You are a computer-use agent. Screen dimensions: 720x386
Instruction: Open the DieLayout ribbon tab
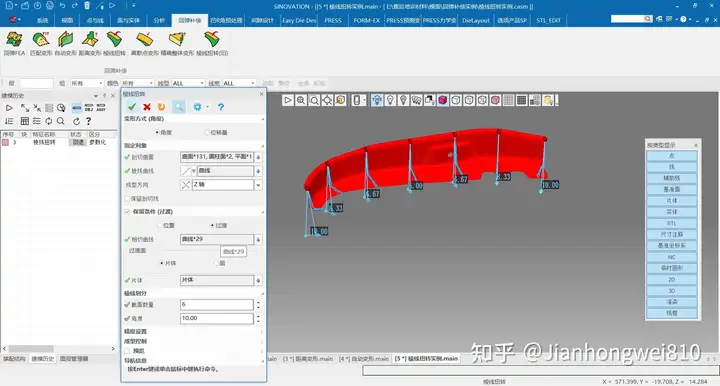(476, 20)
